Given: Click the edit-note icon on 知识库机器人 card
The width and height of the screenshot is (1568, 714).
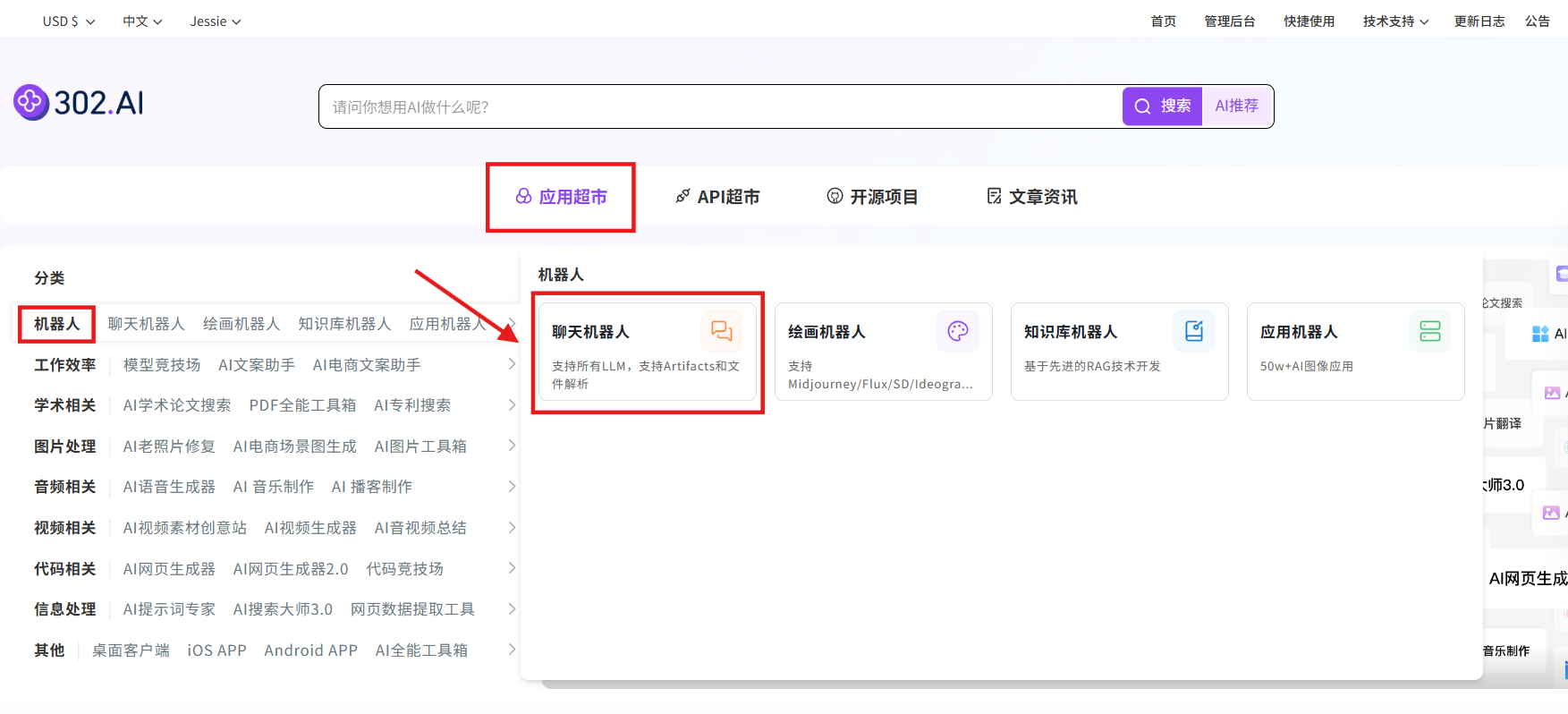Looking at the screenshot, I should coord(1194,332).
